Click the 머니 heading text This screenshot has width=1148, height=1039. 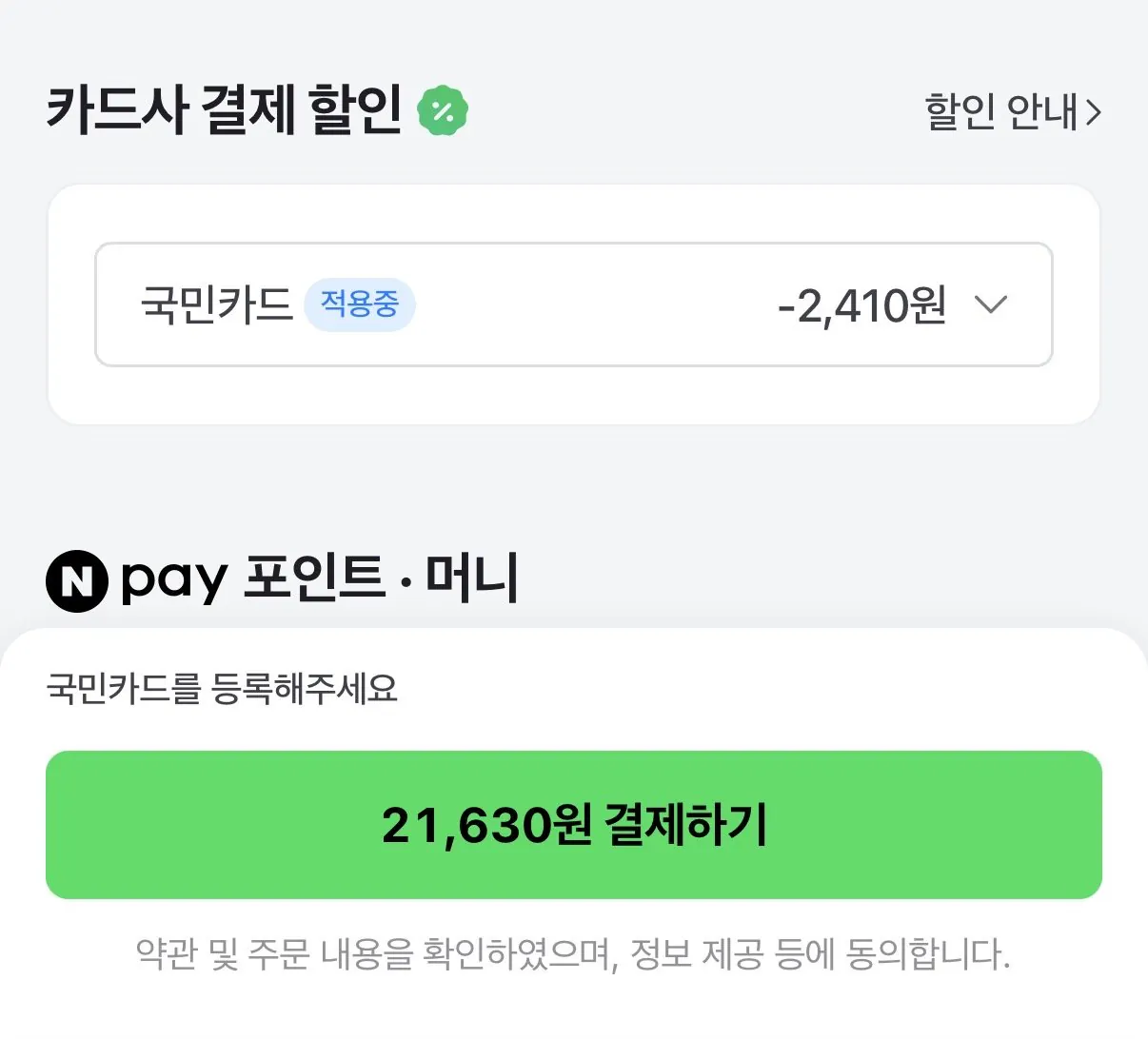pos(472,578)
